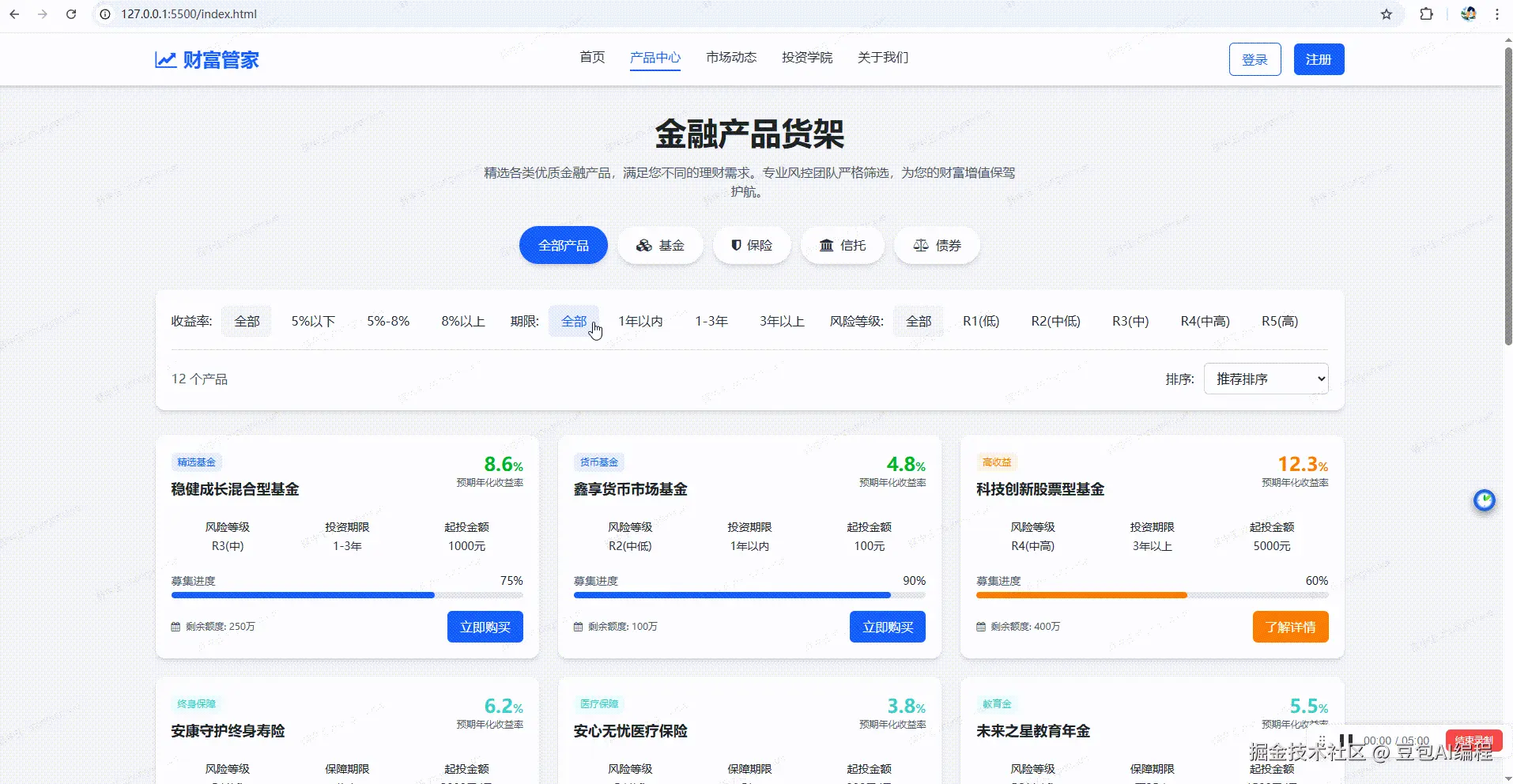The image size is (1513, 784).
Task: Buy 稳健成长混合型基金 with 立即购买
Action: coord(485,627)
